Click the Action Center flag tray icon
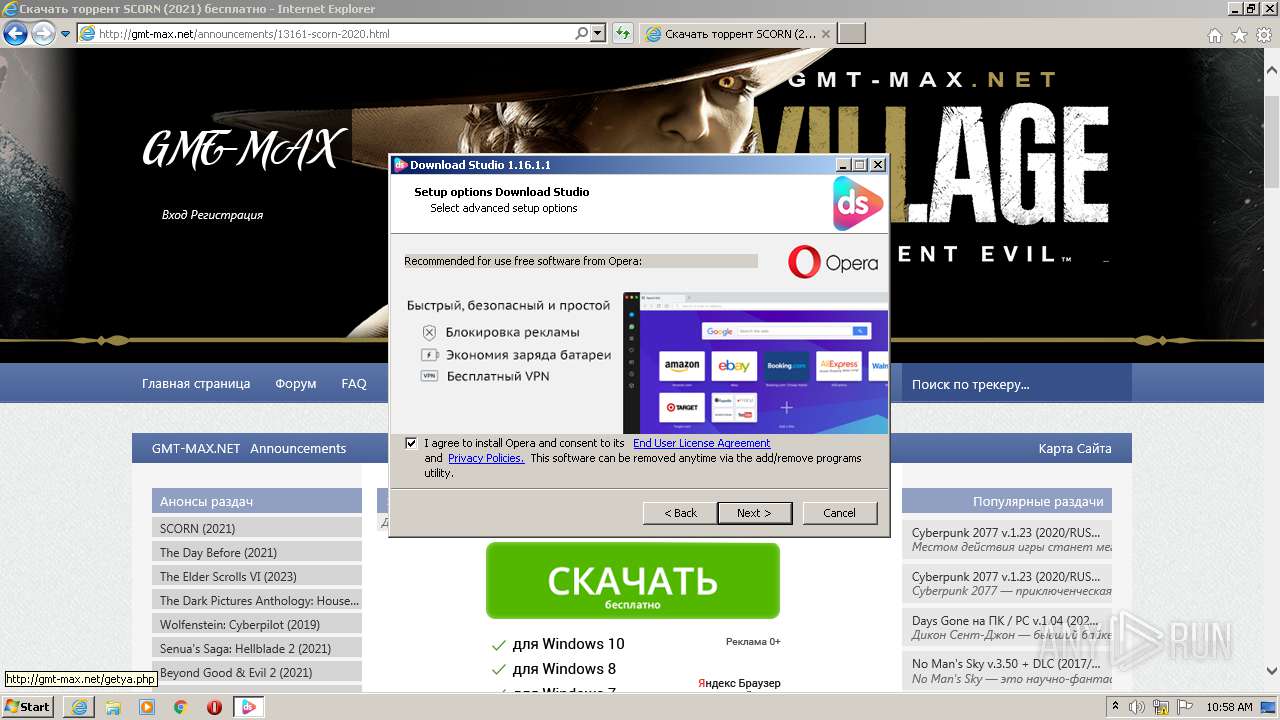The height and width of the screenshot is (720, 1280). pos(1185,707)
